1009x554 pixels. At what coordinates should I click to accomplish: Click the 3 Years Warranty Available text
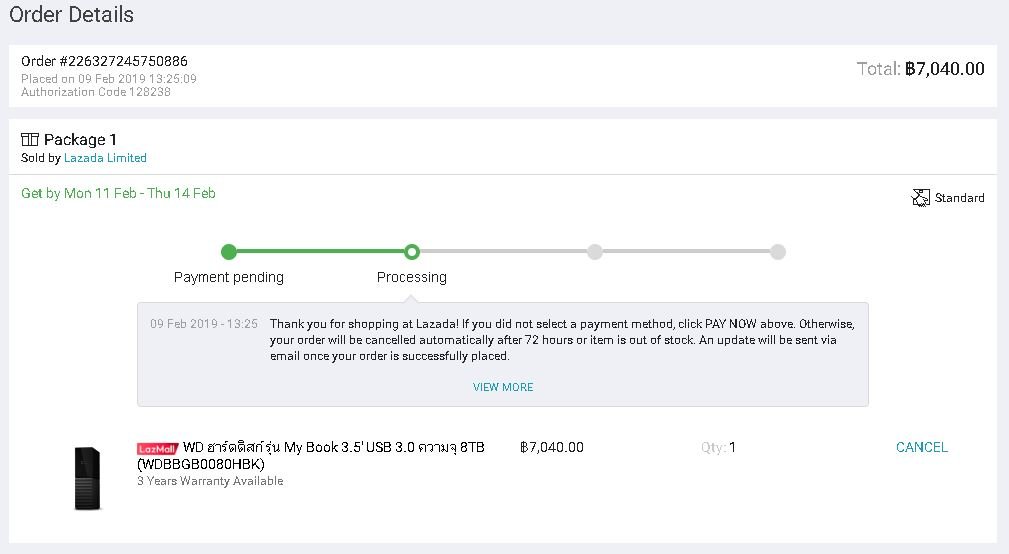210,481
